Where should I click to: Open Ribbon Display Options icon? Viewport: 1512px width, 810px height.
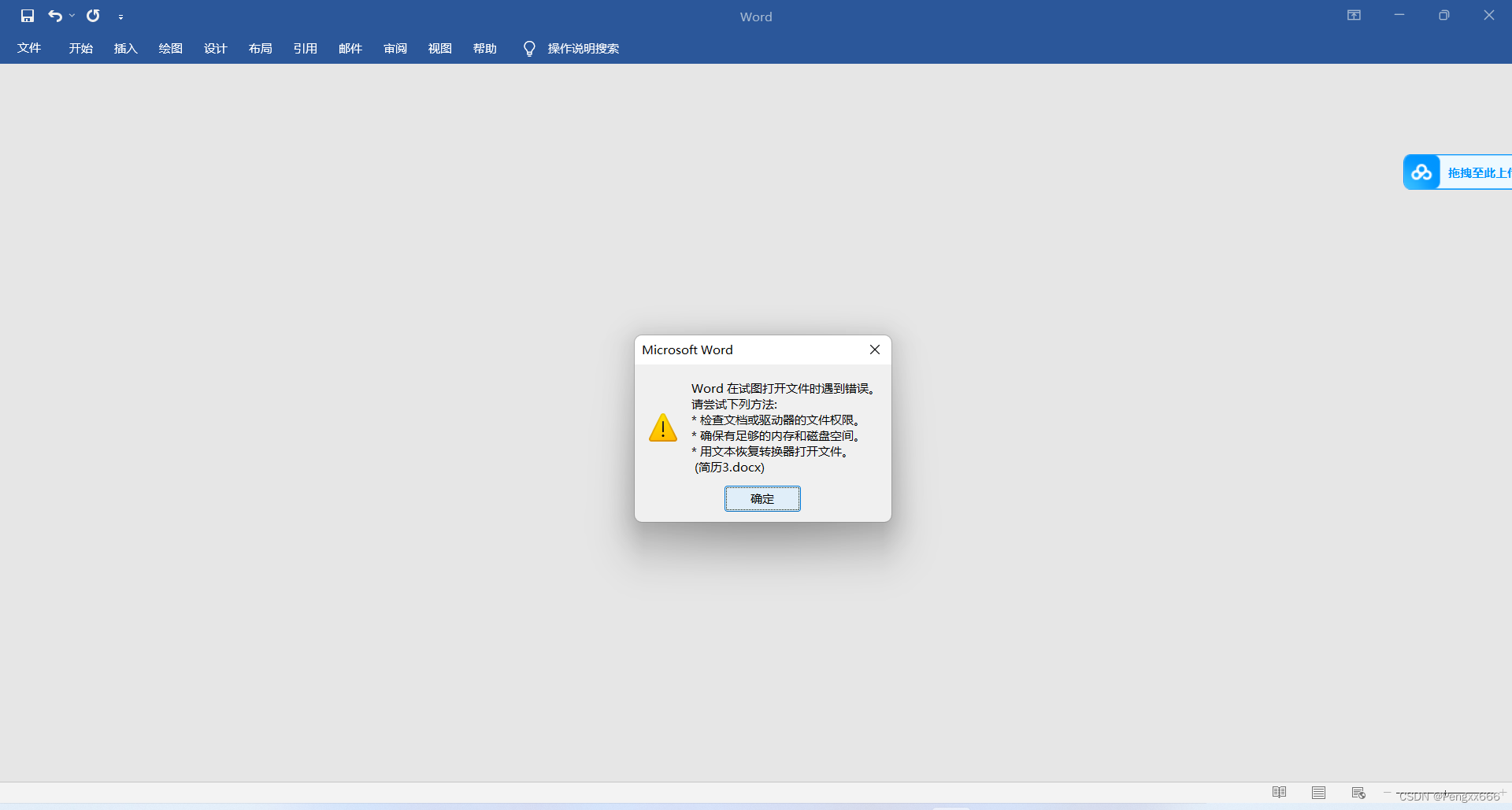tap(1354, 15)
